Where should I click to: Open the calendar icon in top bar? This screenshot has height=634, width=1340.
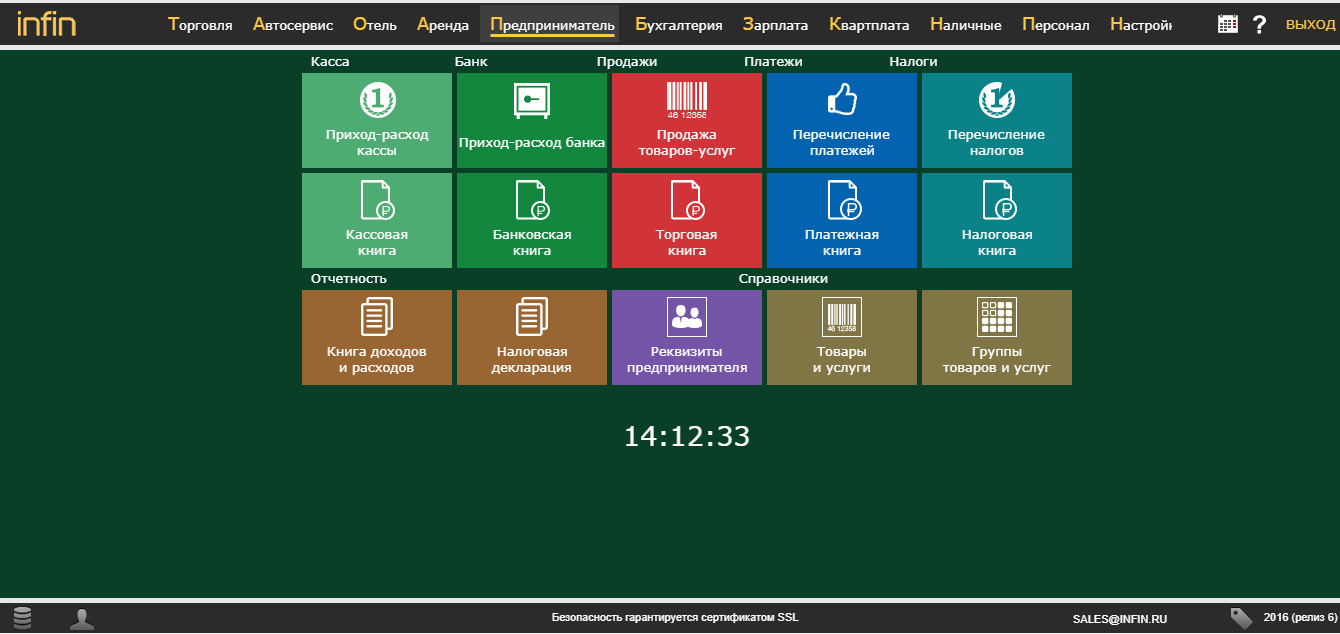tap(1227, 24)
